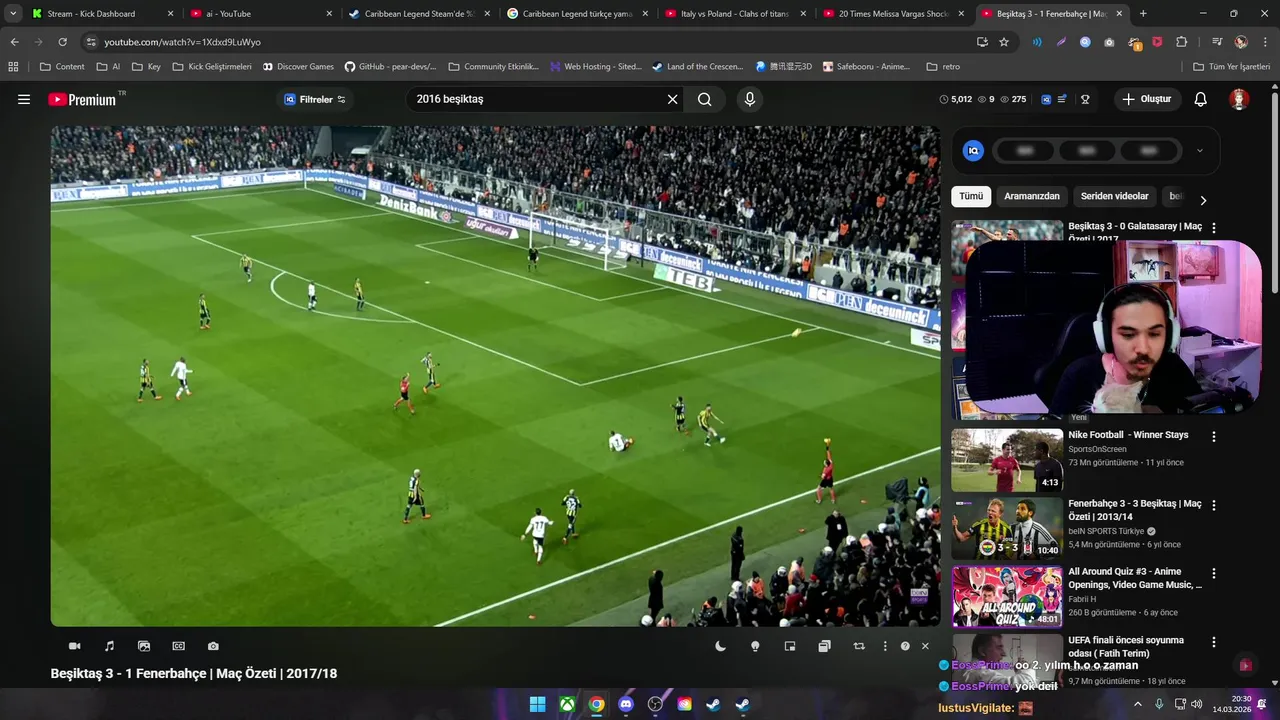Click the music note icon under the player
The width and height of the screenshot is (1280, 720).
click(109, 646)
